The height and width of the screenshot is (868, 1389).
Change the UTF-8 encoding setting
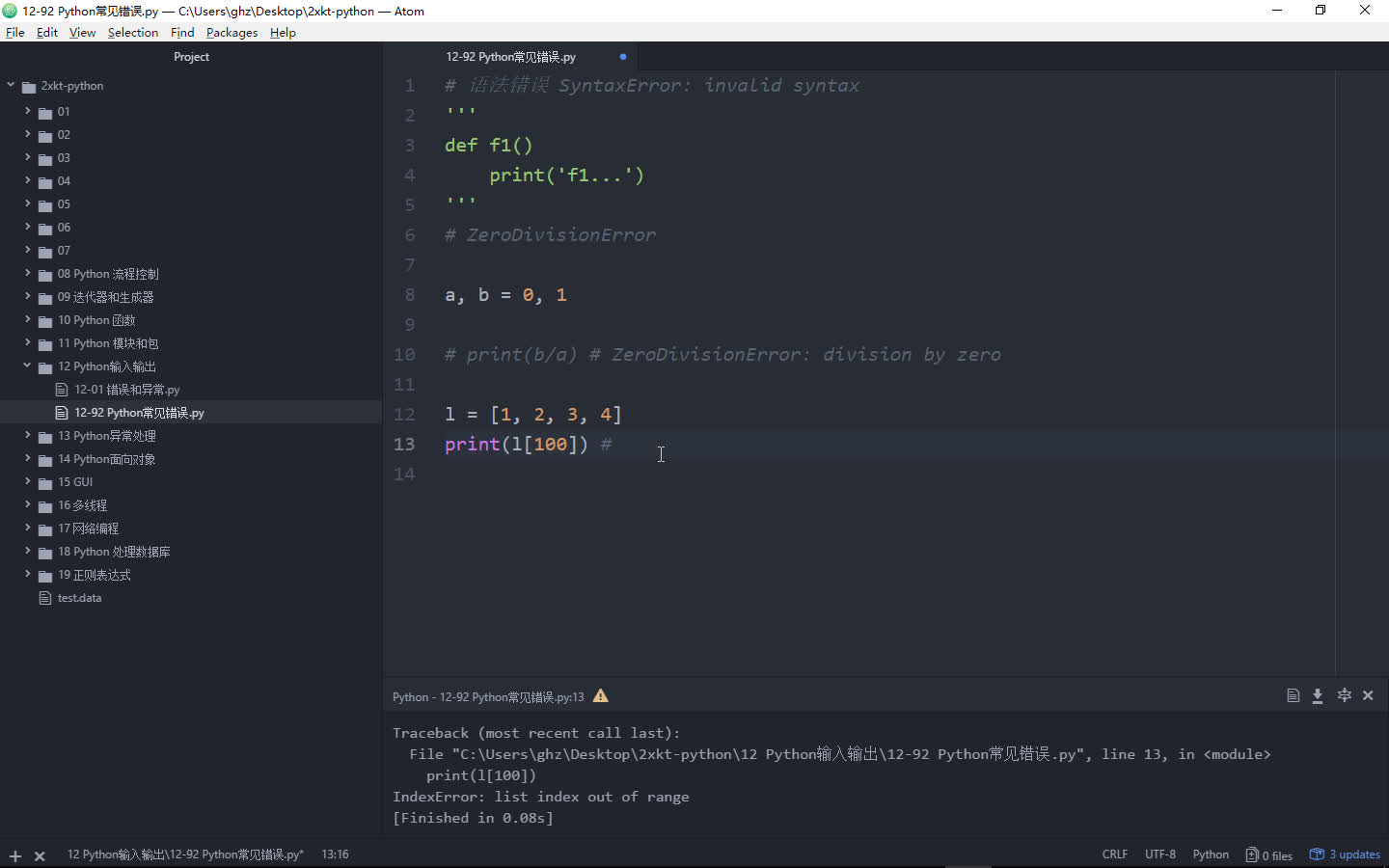pyautogui.click(x=1159, y=854)
